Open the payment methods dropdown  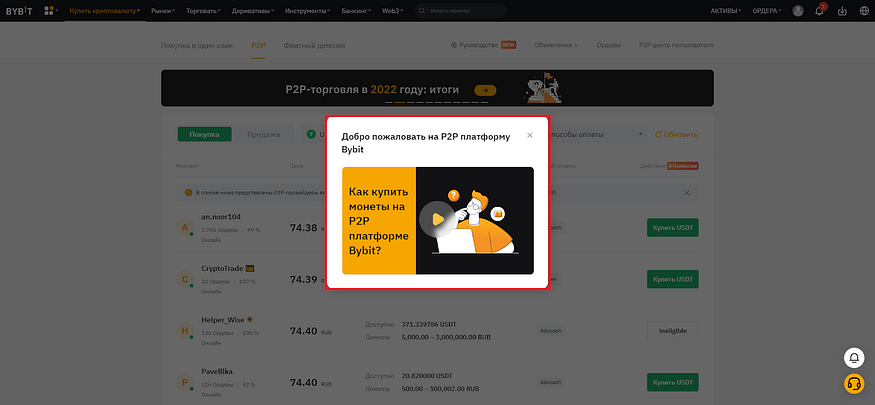tap(598, 134)
